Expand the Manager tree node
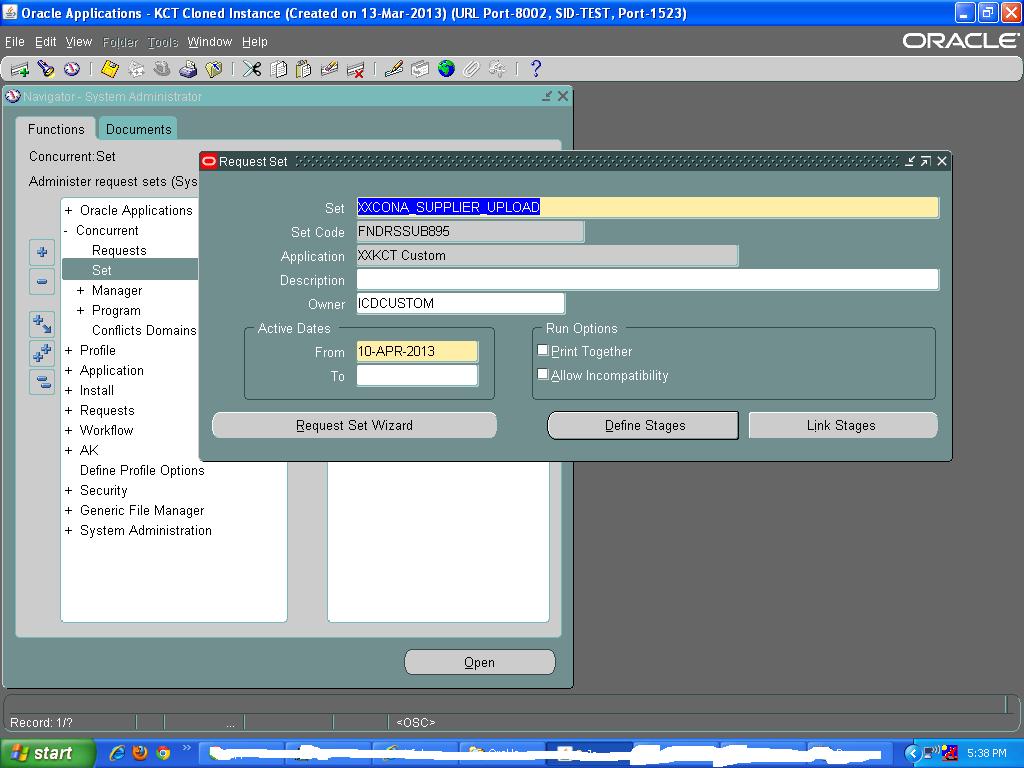Image resolution: width=1024 pixels, height=768 pixels. [80, 291]
